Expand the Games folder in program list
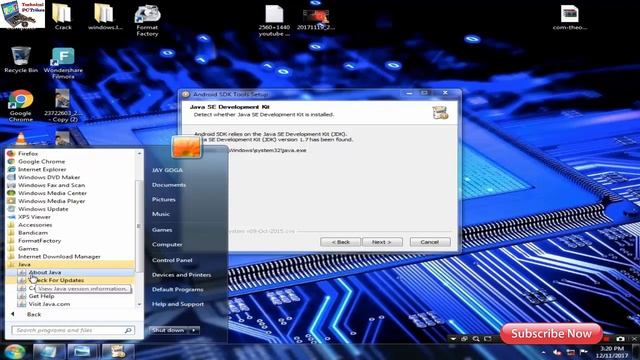 [28, 249]
